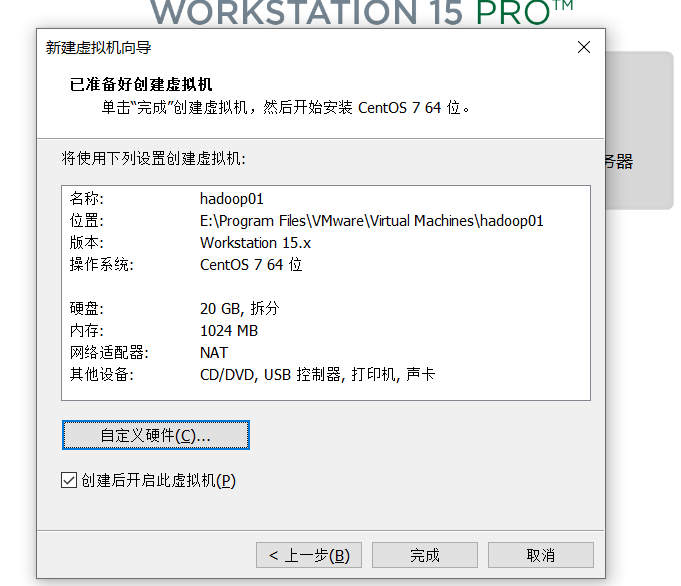Click the 位置: label
Viewport: 681px width, 586px height.
87,221
